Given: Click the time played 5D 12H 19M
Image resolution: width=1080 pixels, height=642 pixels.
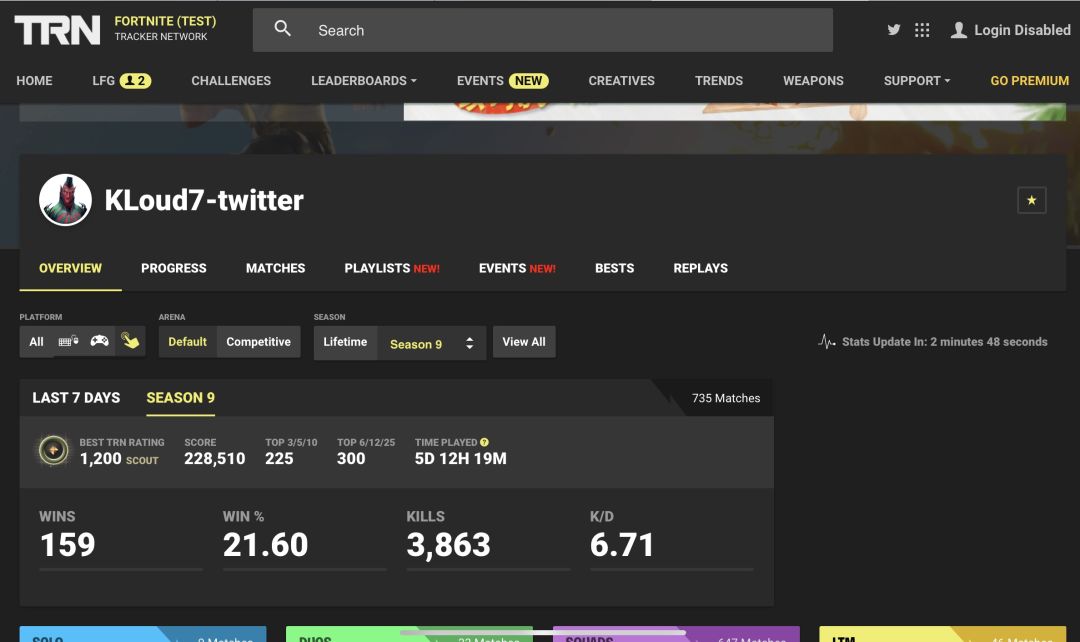Looking at the screenshot, I should [461, 459].
